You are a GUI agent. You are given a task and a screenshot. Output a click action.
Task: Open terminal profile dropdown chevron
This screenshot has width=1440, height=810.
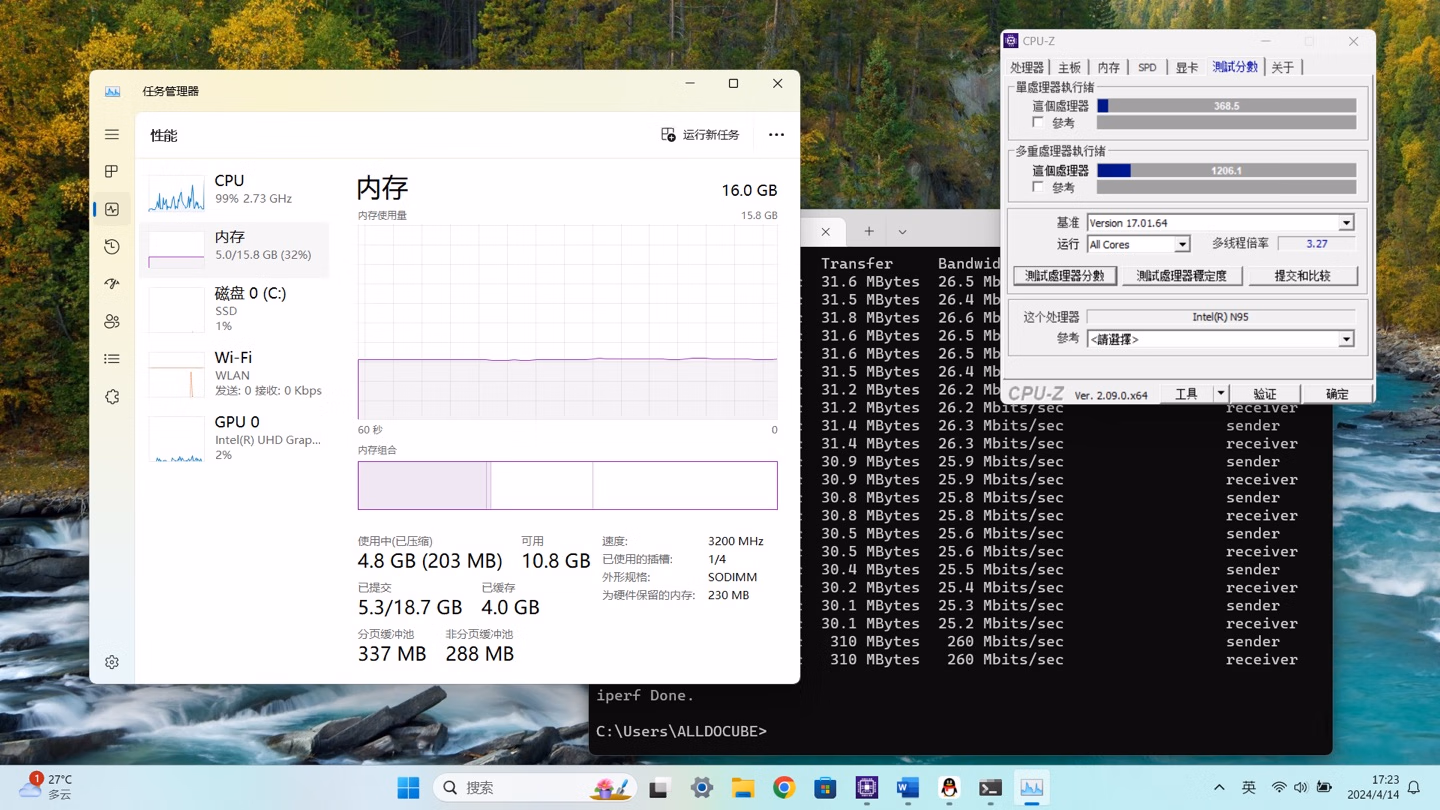pos(902,231)
